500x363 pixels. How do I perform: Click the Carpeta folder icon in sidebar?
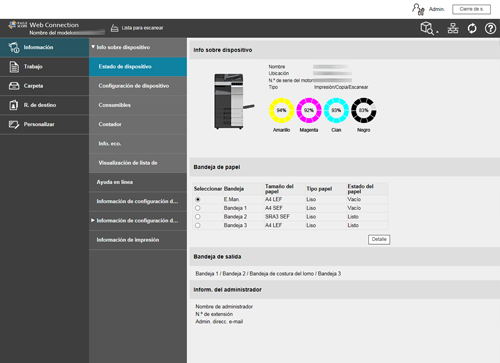pyautogui.click(x=14, y=86)
